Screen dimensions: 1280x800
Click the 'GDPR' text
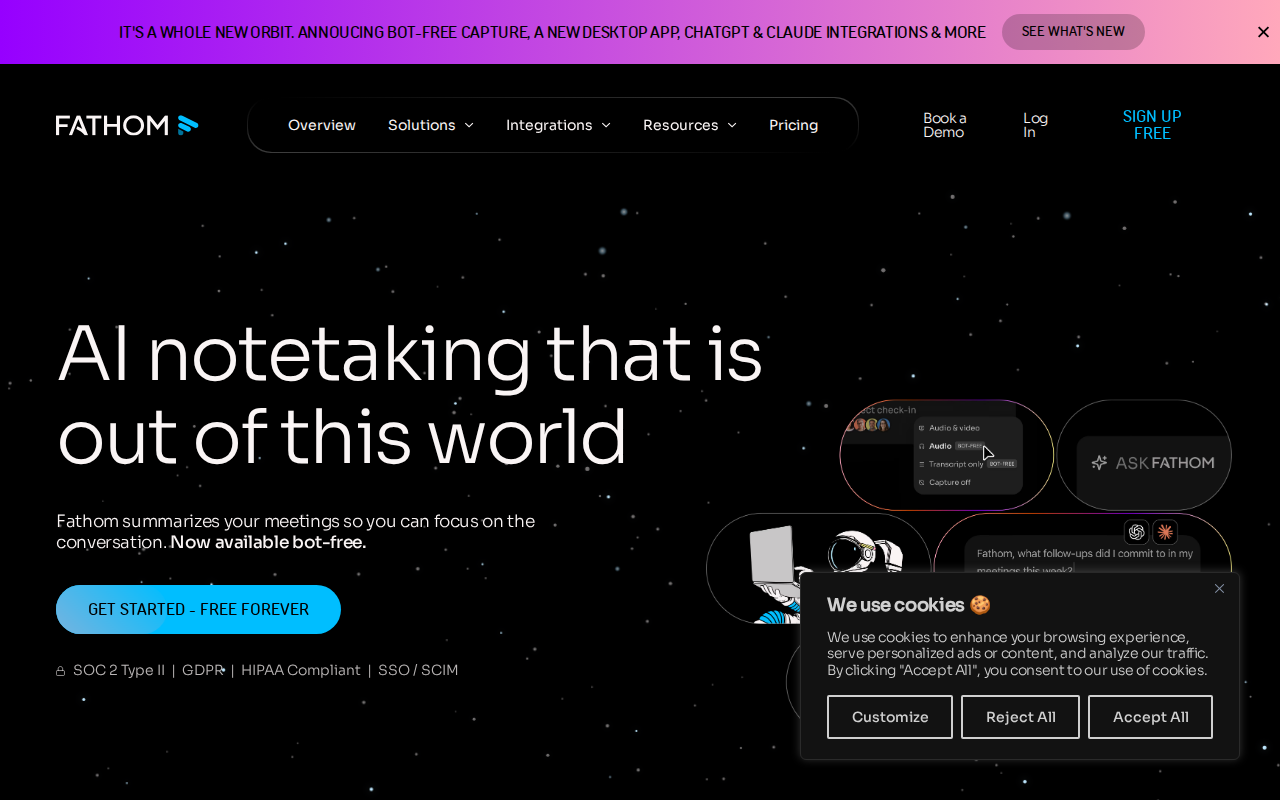(x=203, y=670)
